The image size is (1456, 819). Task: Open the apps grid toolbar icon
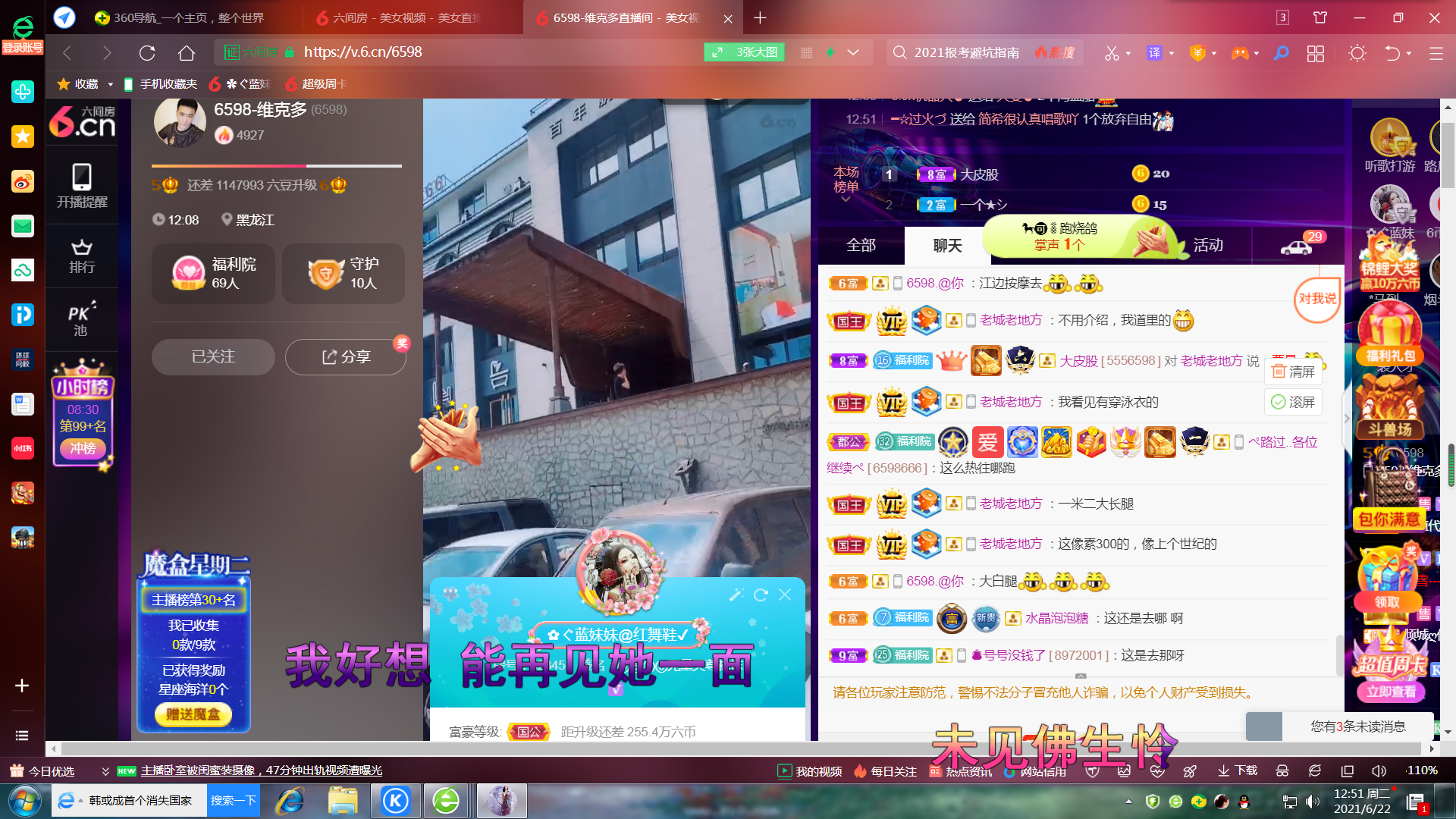[x=1316, y=53]
